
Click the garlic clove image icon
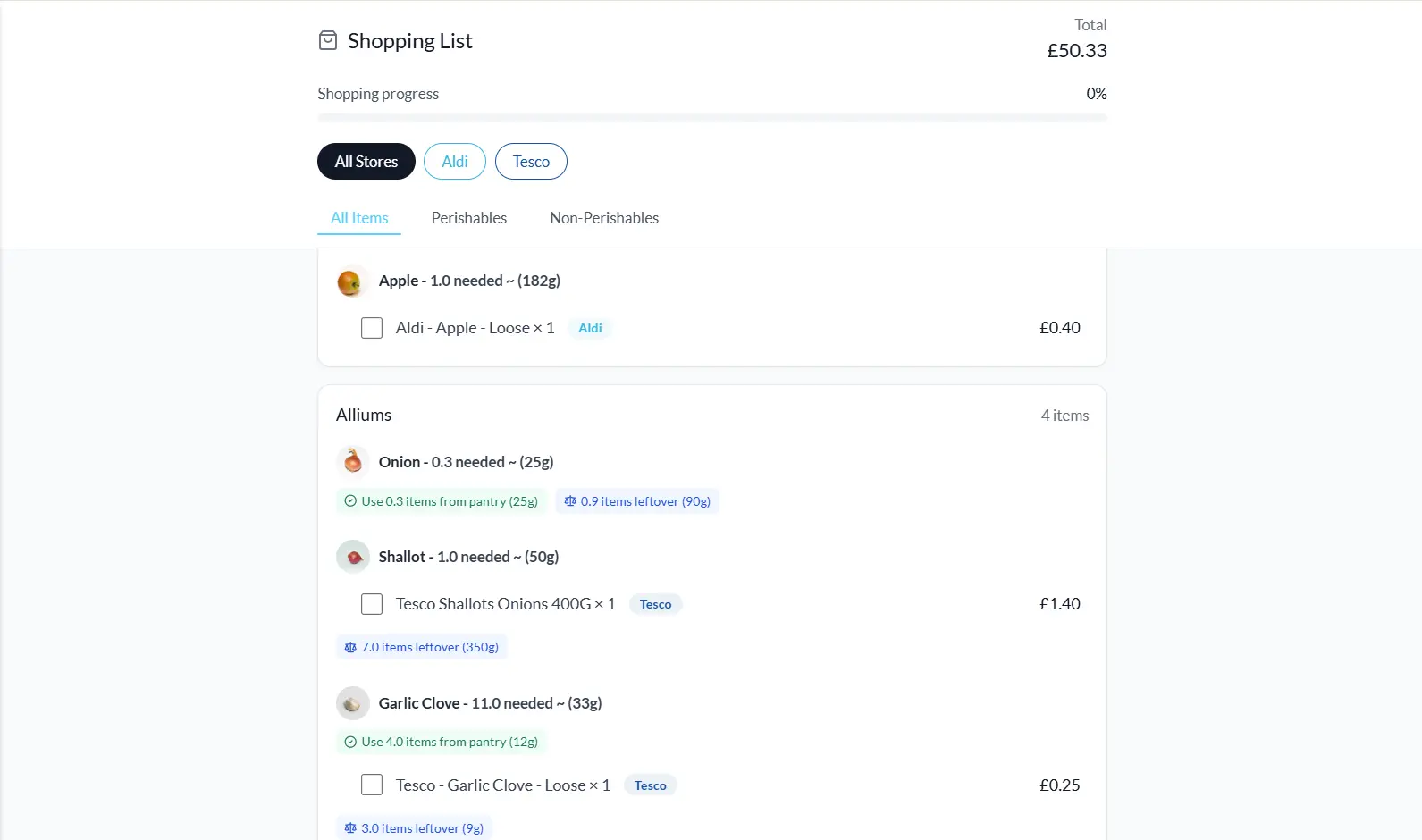353,703
